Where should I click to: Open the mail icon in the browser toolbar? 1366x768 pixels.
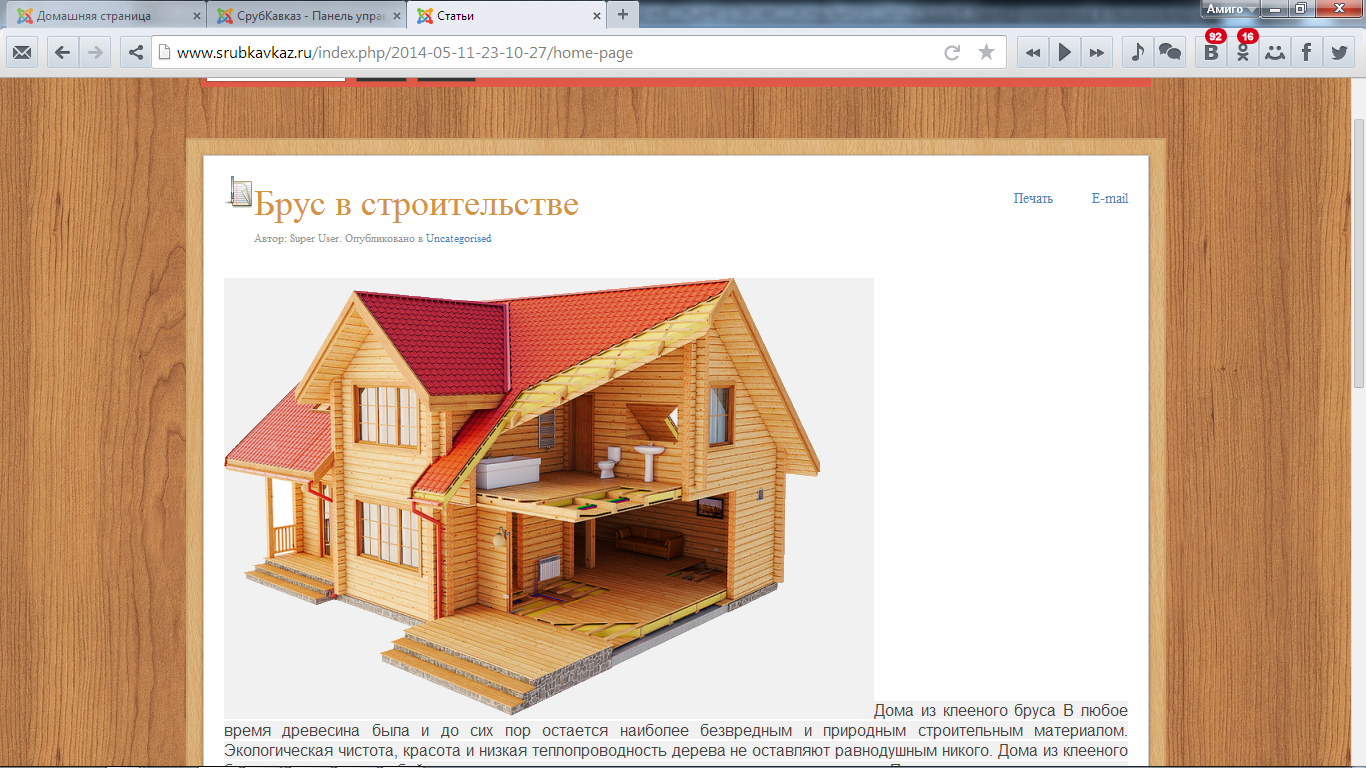[22, 53]
